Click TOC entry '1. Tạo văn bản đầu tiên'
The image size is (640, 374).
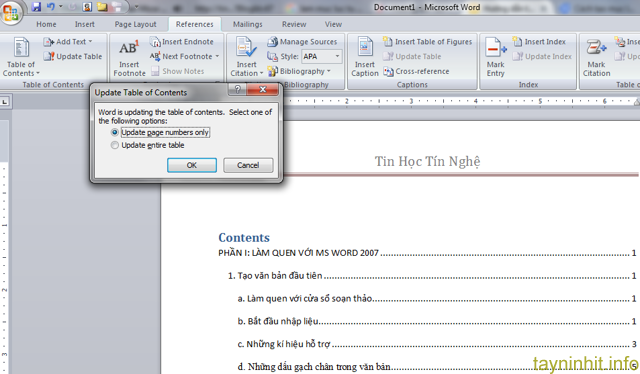tap(275, 276)
